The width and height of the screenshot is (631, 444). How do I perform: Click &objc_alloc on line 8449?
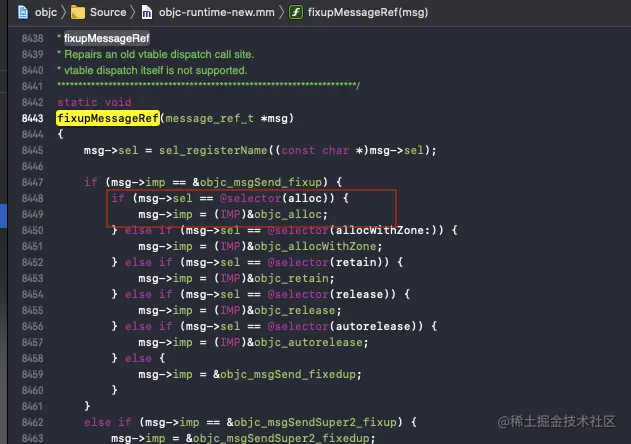(287, 214)
